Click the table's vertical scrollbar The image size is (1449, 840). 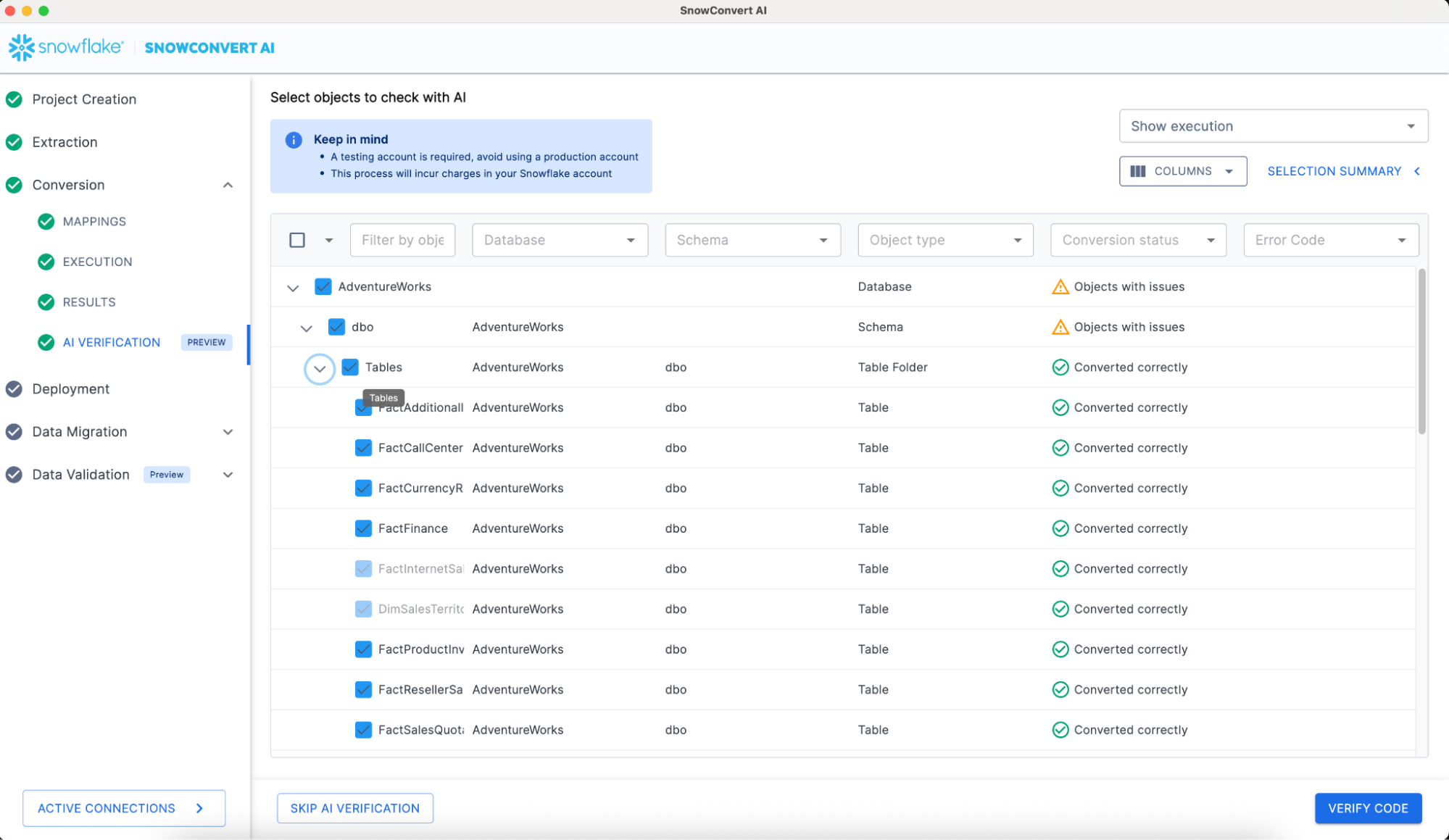pyautogui.click(x=1421, y=352)
